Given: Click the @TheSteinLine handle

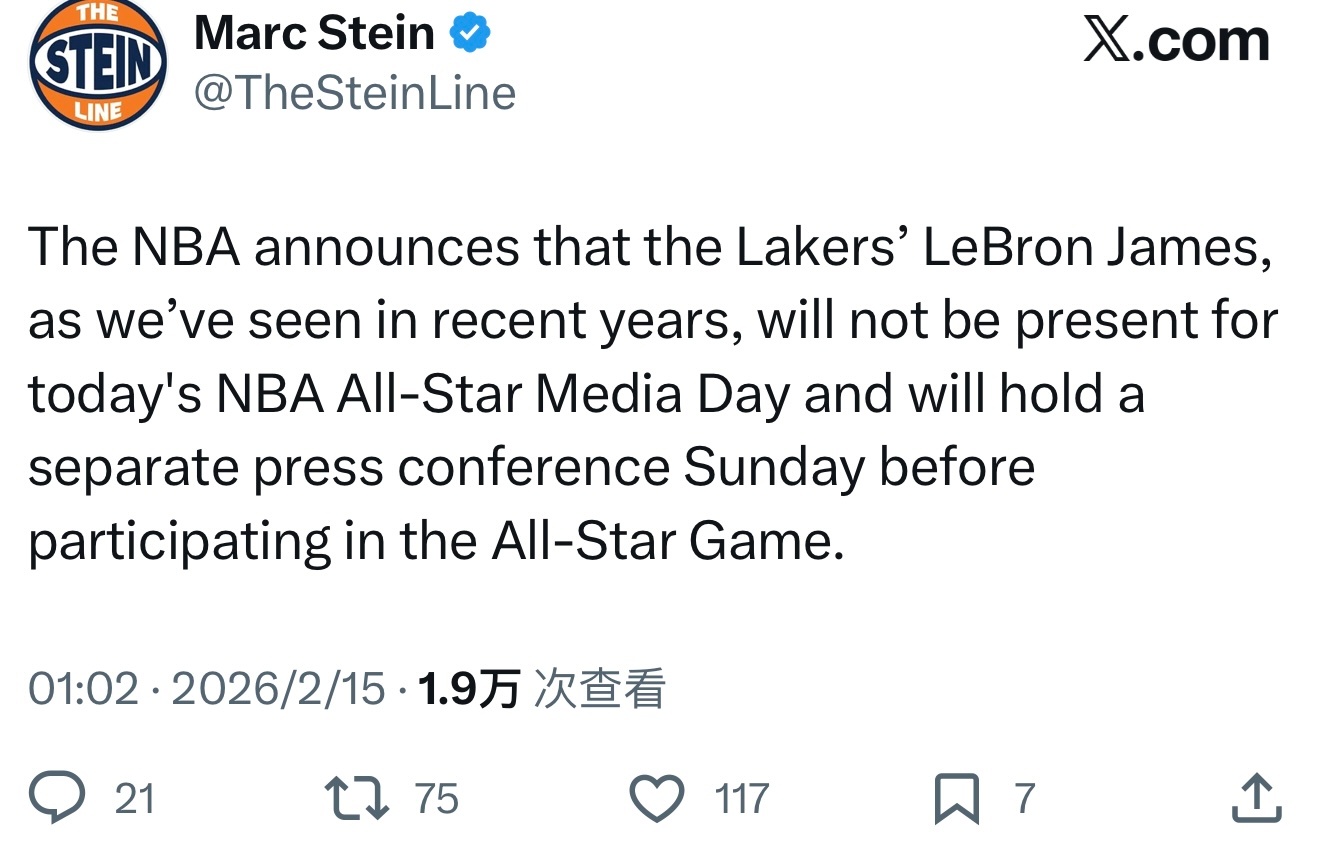Looking at the screenshot, I should point(355,93).
